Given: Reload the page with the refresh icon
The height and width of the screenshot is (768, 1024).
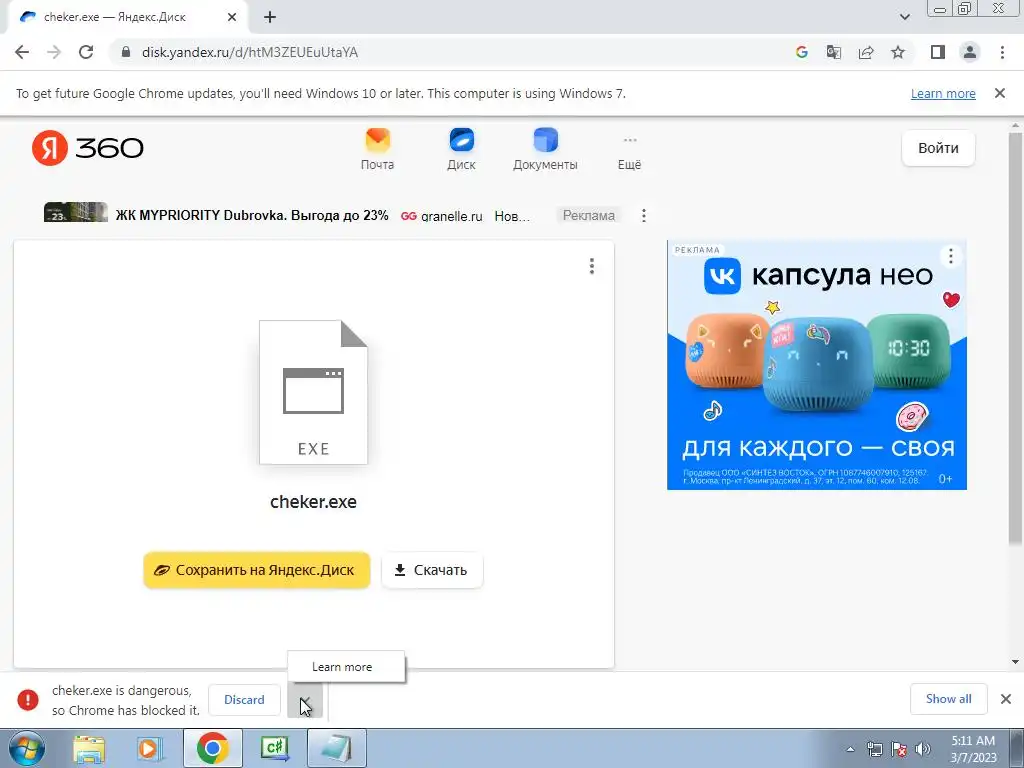Looking at the screenshot, I should pos(86,52).
